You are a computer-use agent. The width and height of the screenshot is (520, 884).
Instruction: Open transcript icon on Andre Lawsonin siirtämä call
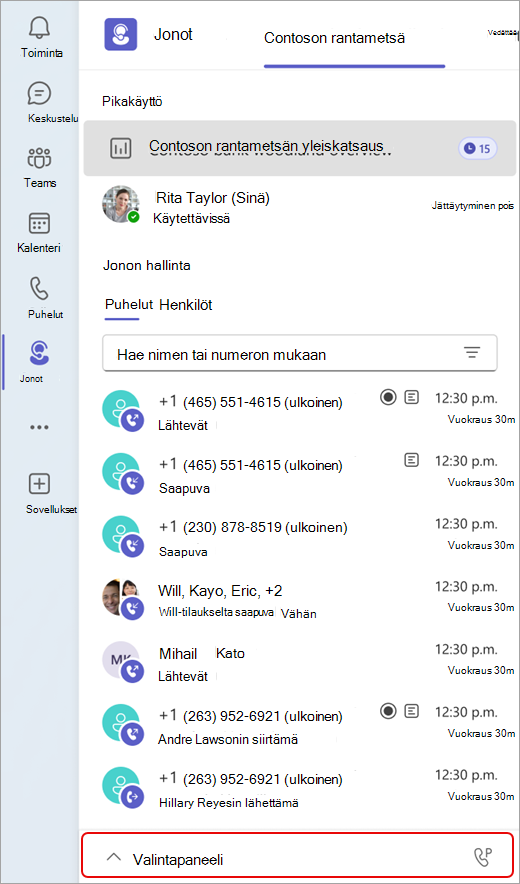[x=413, y=711]
